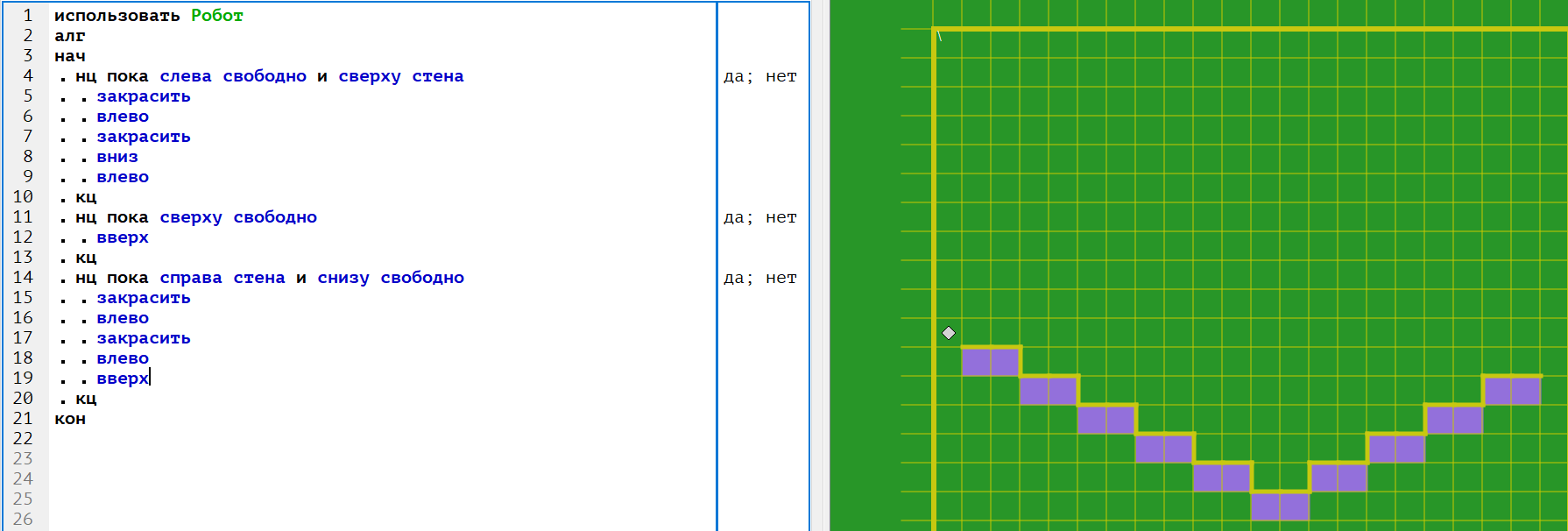This screenshot has width=1568, height=531.
Task: Click the кон keyword on line 21
Action: [70, 419]
